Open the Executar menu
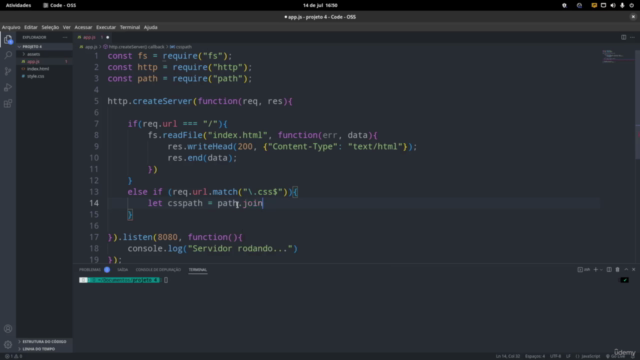The width and height of the screenshot is (640, 360). (x=106, y=27)
